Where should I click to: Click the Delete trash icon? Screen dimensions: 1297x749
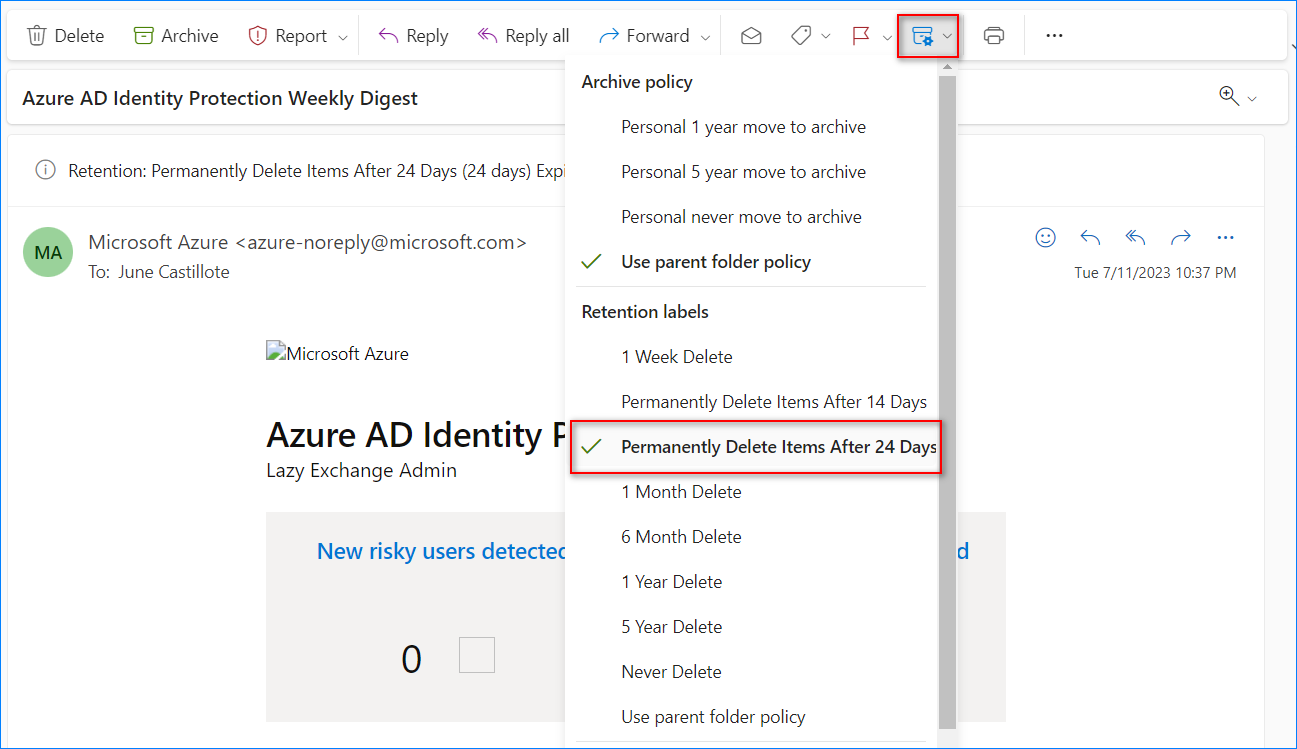[37, 36]
